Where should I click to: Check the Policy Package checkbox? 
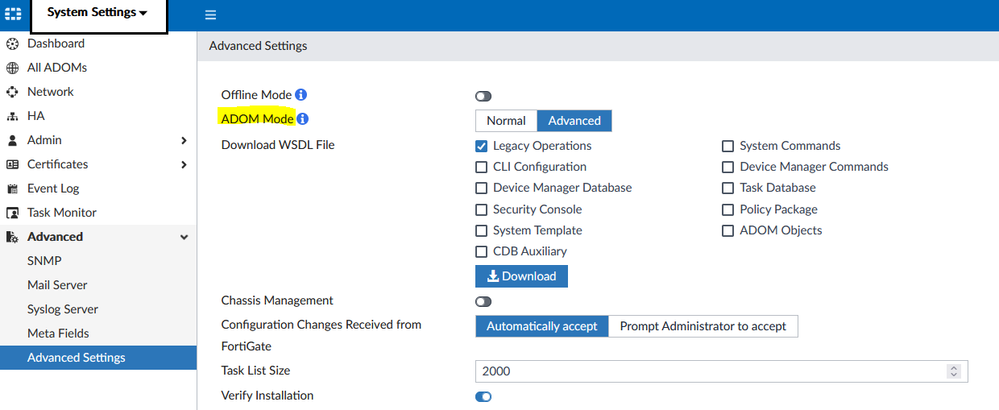(x=729, y=210)
